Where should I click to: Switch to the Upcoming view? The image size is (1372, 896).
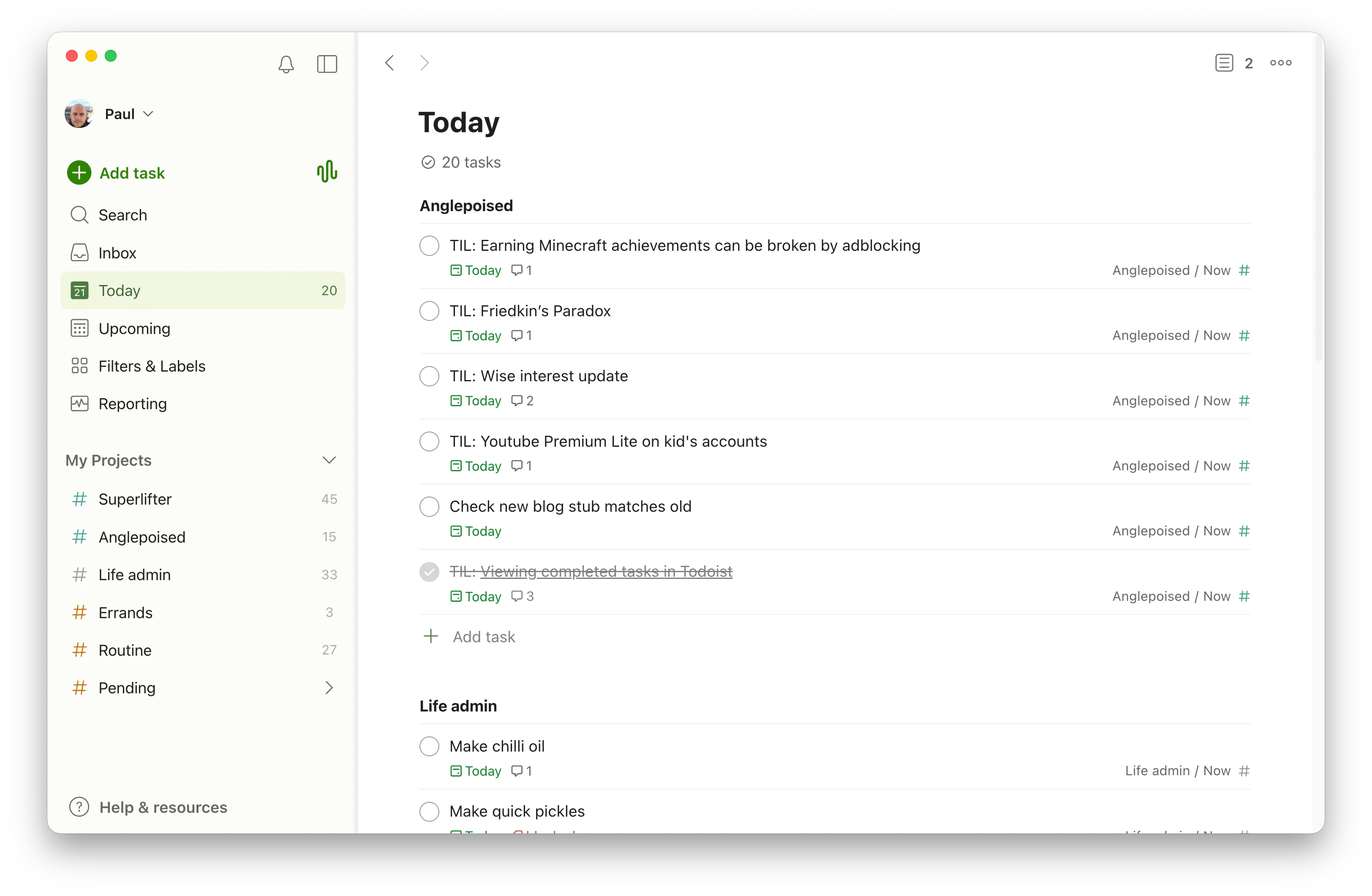pyautogui.click(x=203, y=329)
